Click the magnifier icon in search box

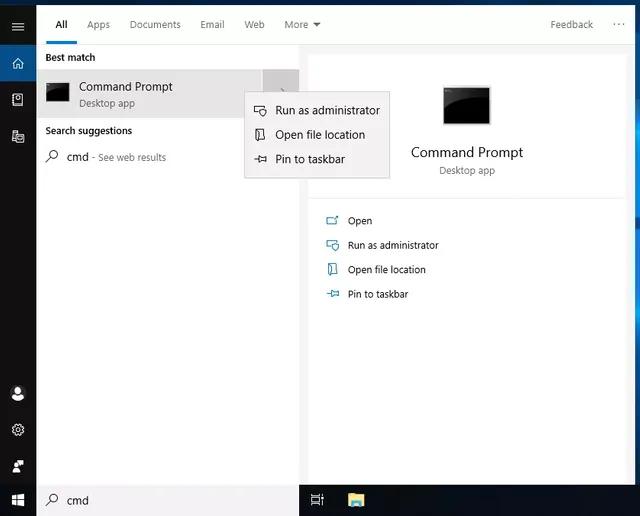52,500
